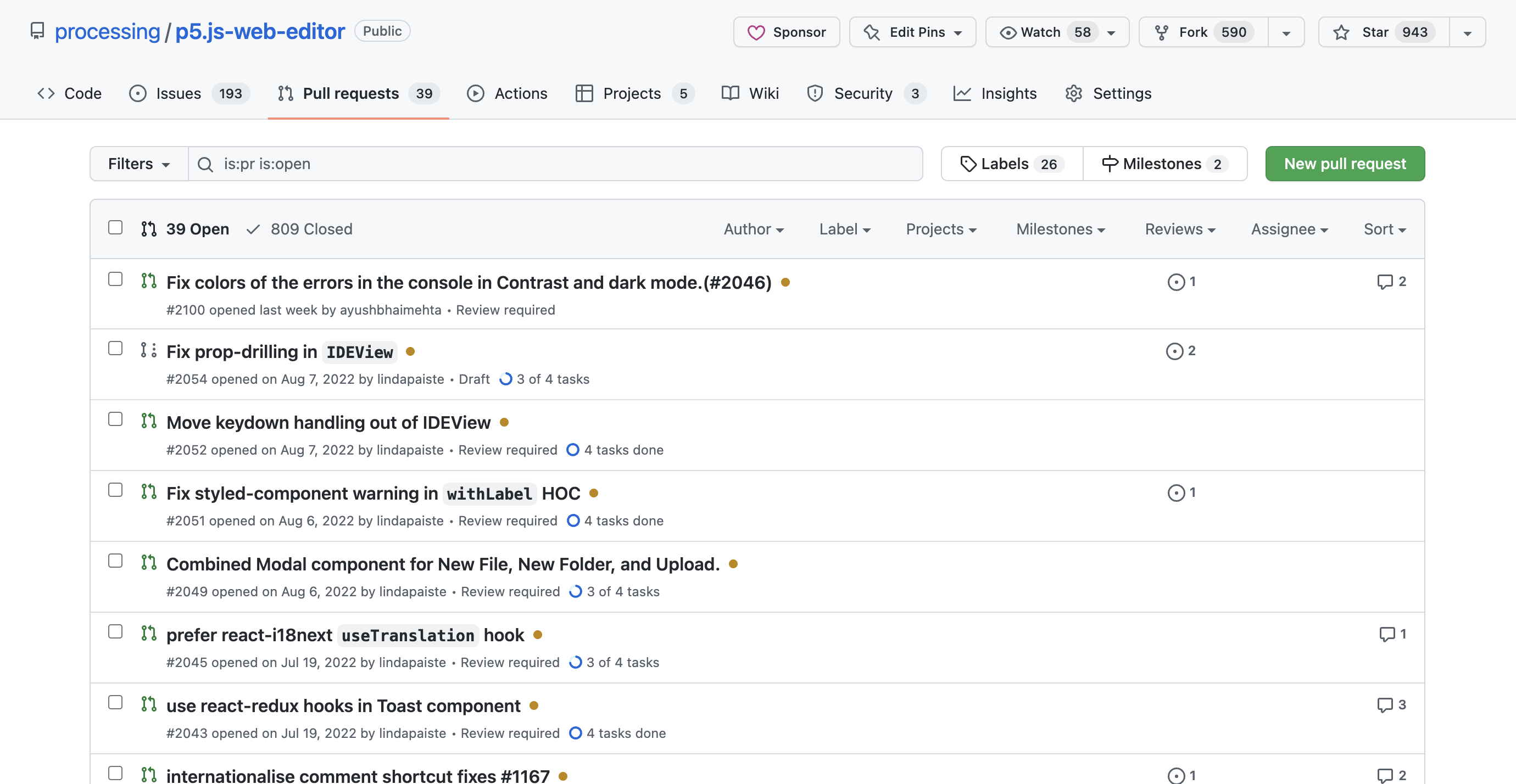Screen dimensions: 1516x784
Task: Click comments icon on PR #2100 row
Action: (1385, 282)
